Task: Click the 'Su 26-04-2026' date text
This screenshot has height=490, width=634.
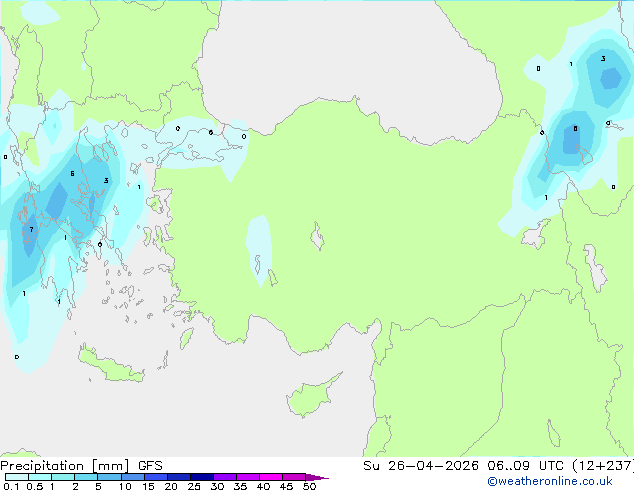Action: [421, 466]
